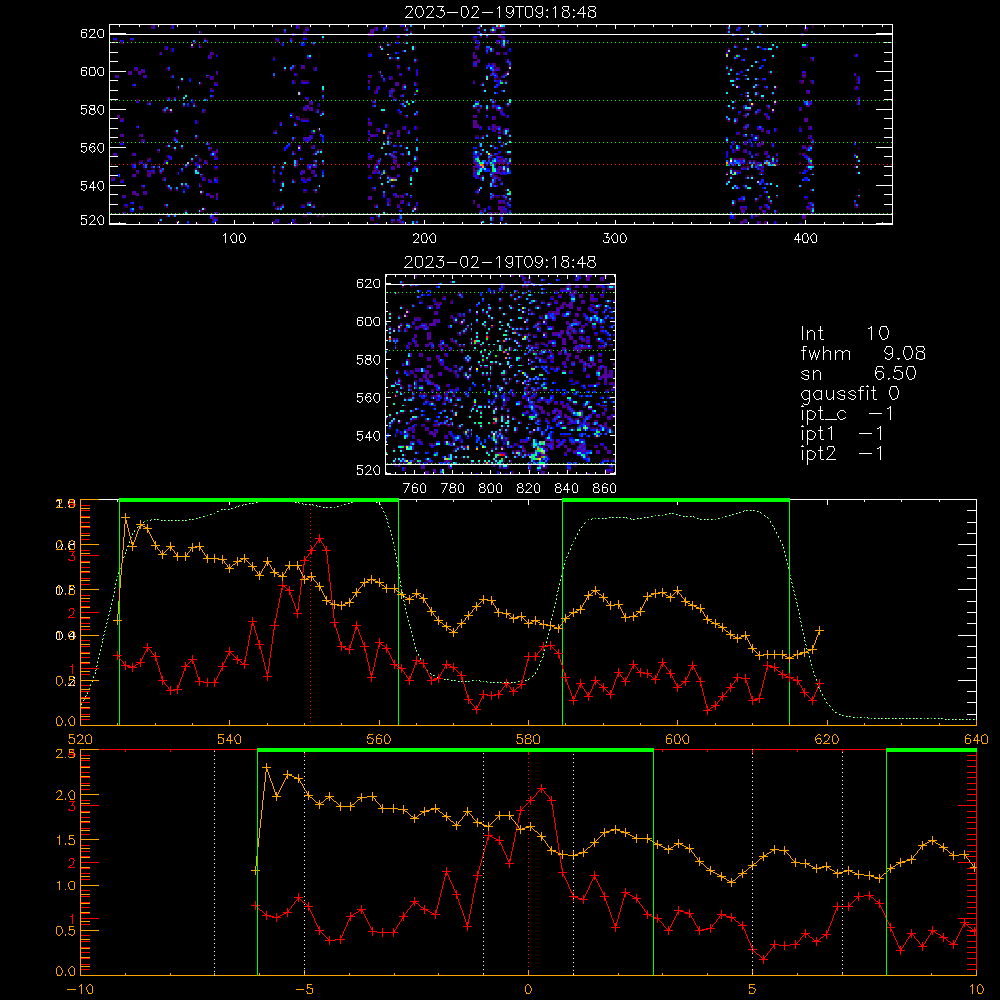Click x-axis label -10 on bottom plot

tap(80, 990)
